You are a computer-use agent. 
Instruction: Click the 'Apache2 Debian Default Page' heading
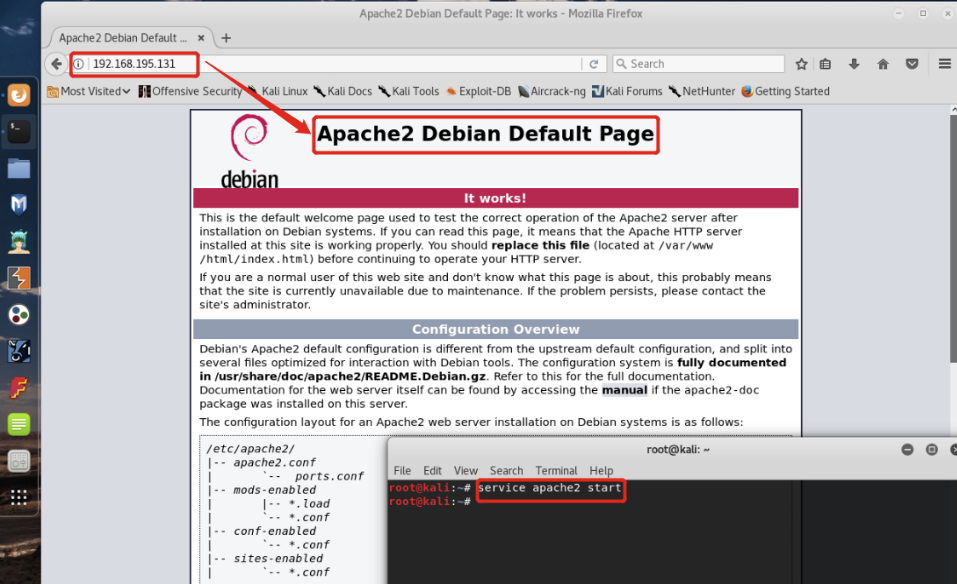coord(486,134)
